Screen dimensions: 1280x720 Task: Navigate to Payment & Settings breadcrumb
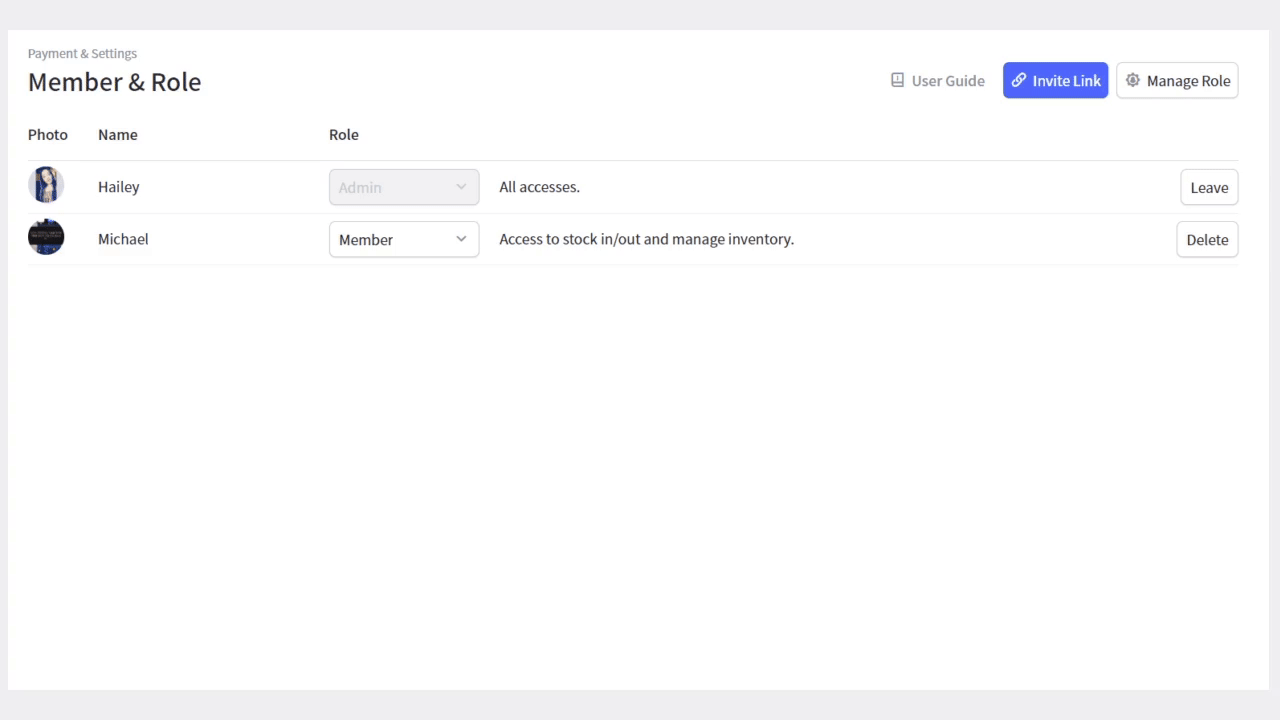[82, 53]
